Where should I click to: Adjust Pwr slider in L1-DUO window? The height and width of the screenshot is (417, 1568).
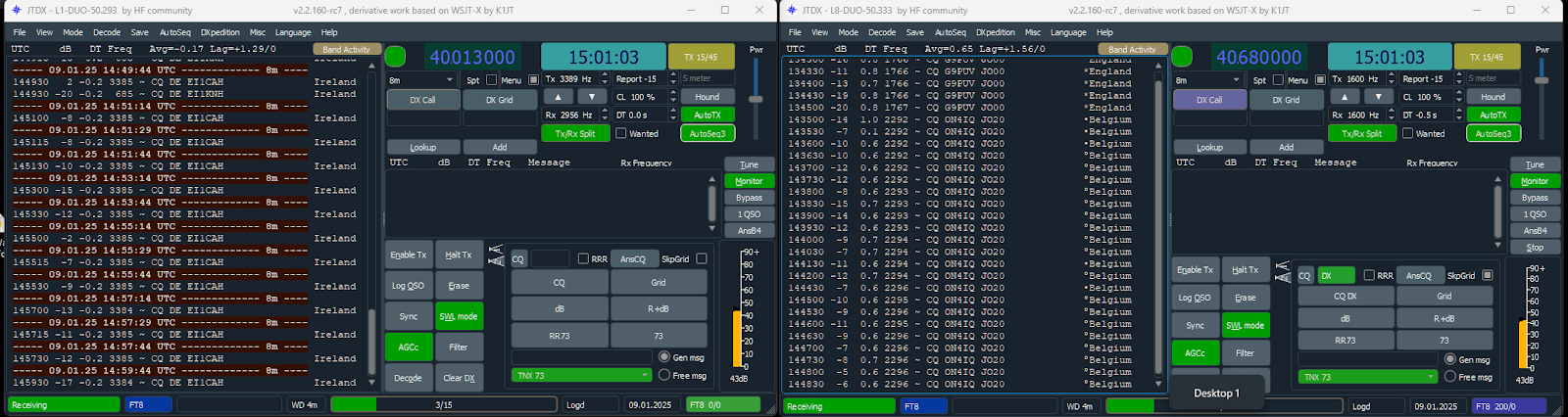tap(756, 99)
